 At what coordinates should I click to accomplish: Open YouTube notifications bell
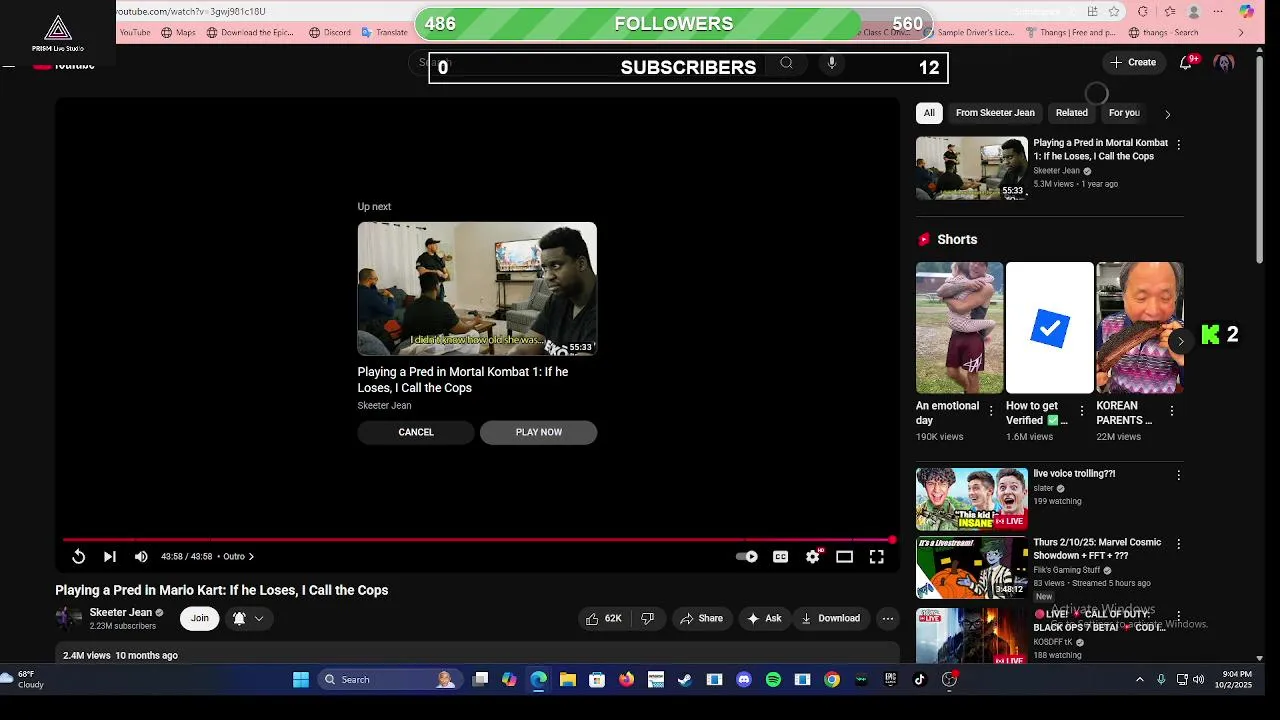(x=1186, y=62)
